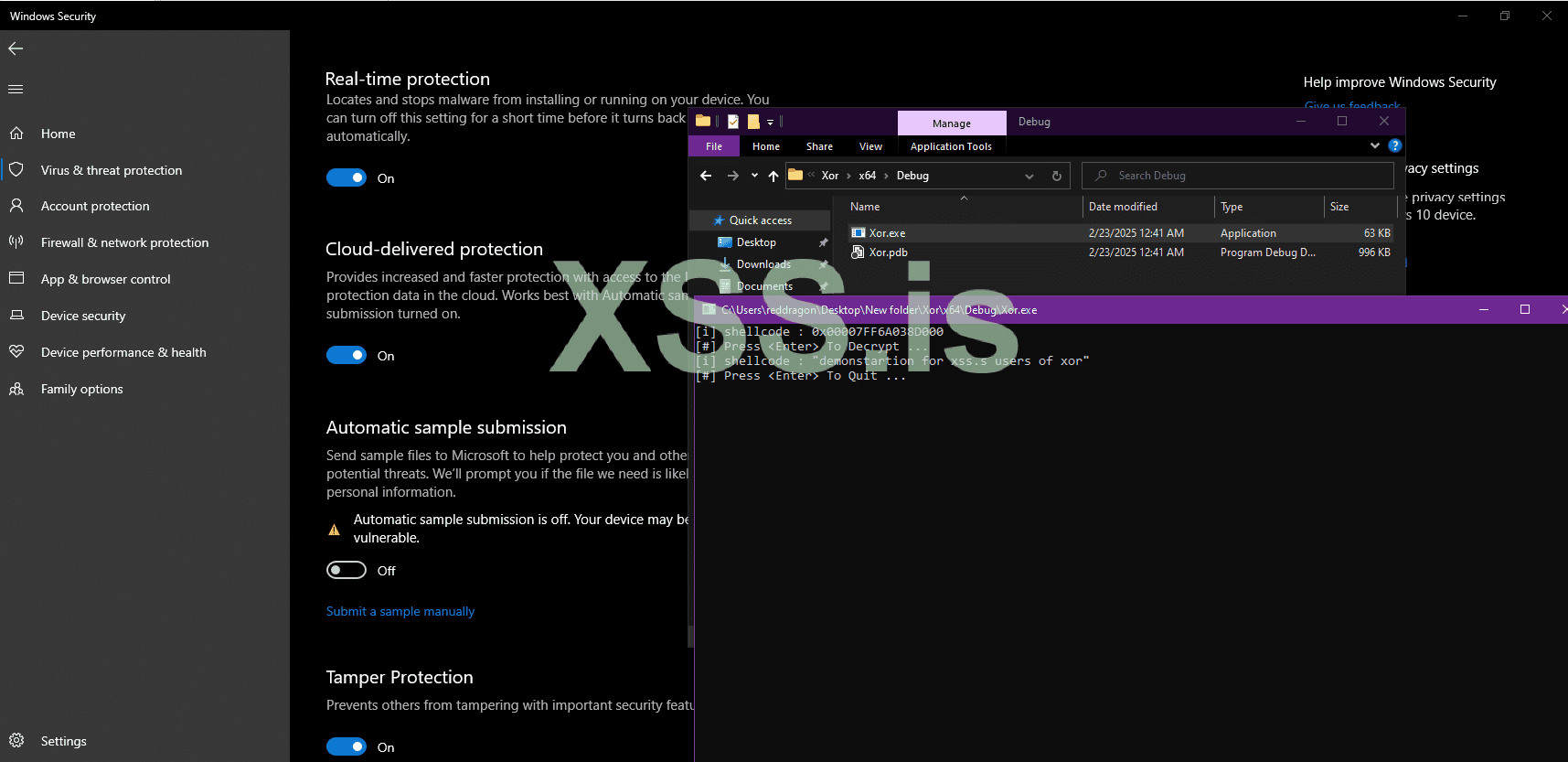
Task: Select the Manage contextual tab
Action: coord(952,123)
